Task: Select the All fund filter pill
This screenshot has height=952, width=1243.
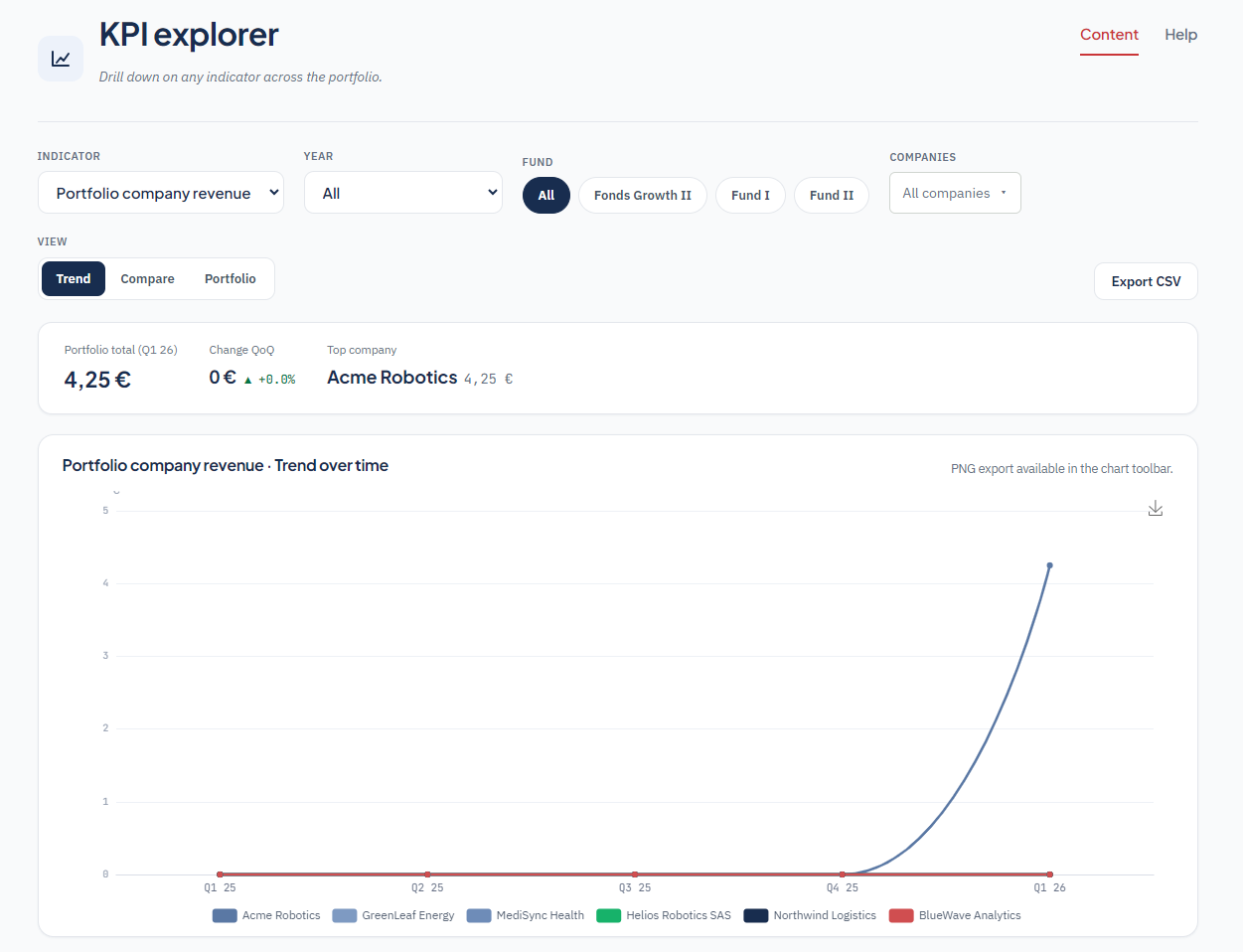Action: click(x=546, y=195)
